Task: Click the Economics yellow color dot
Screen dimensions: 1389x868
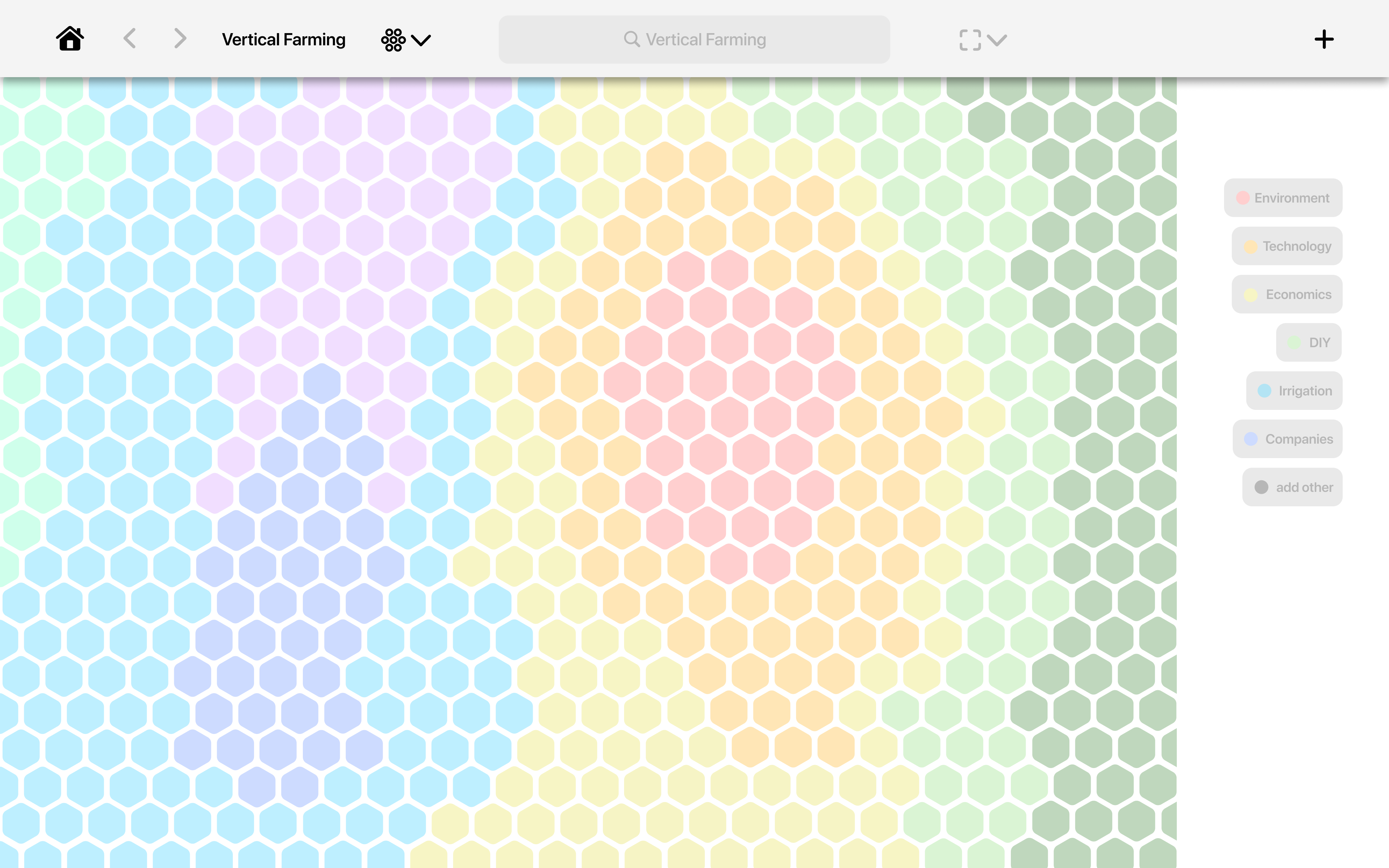Action: pos(1251,294)
